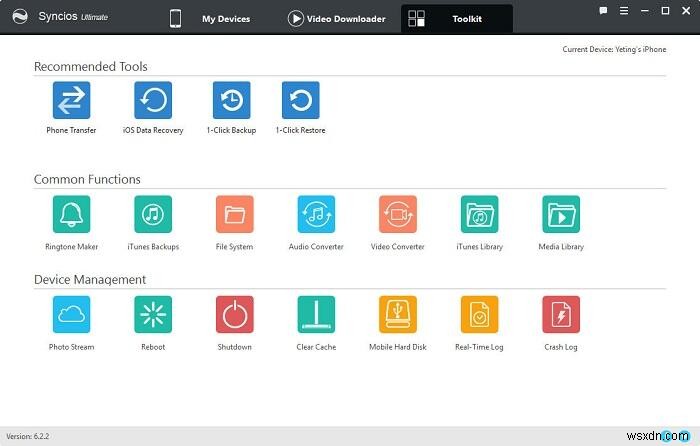Launch the Audio Converter icon
700x446 pixels.
point(316,214)
